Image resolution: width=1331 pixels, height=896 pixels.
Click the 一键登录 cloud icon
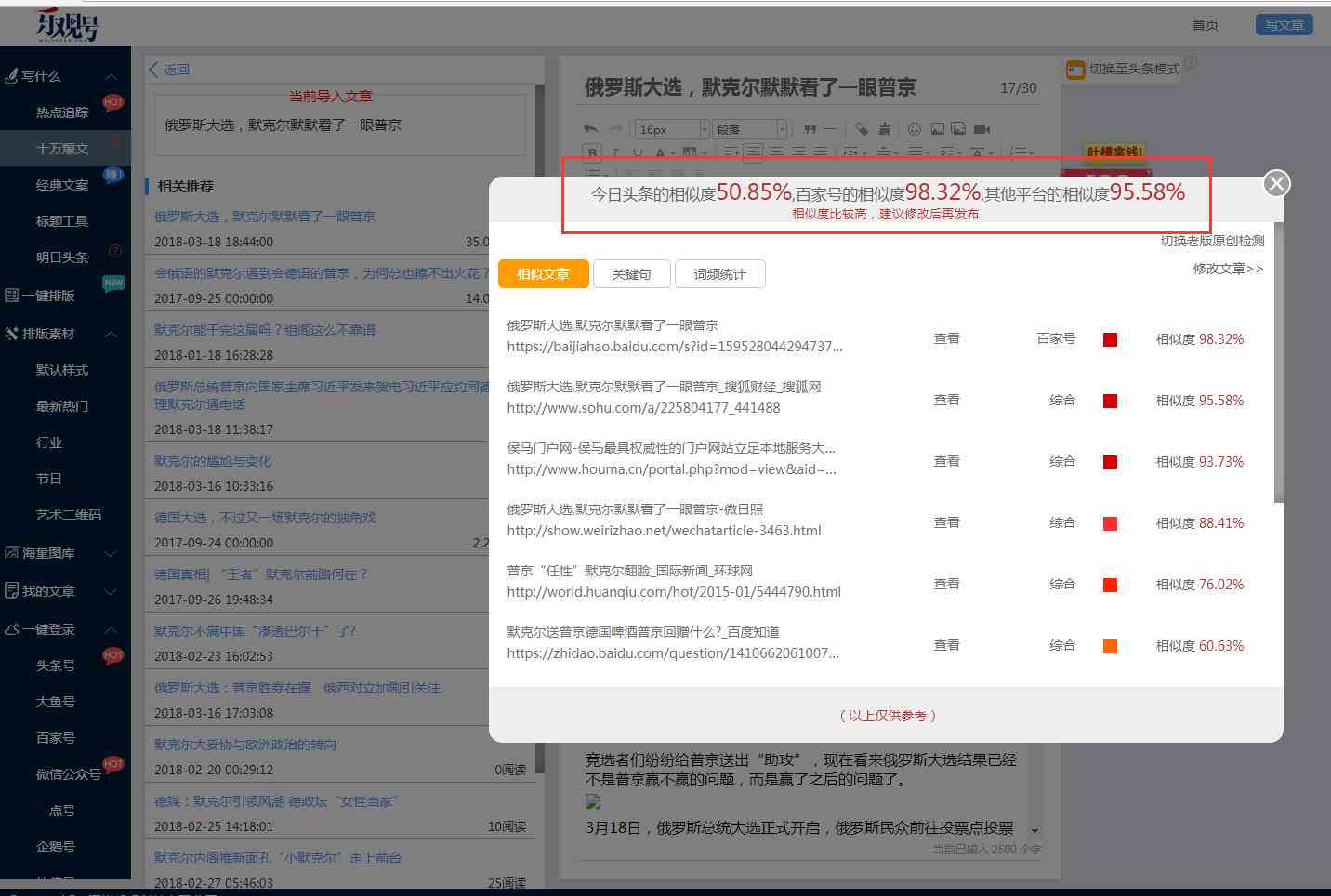coord(12,628)
